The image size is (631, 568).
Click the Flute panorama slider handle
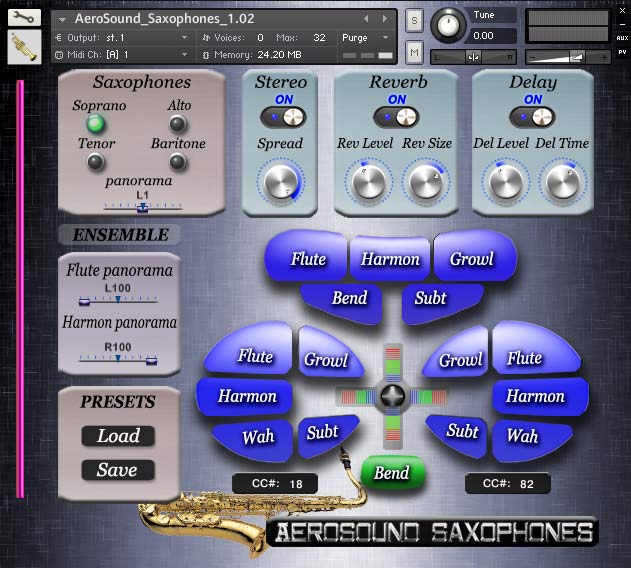pyautogui.click(x=84, y=302)
